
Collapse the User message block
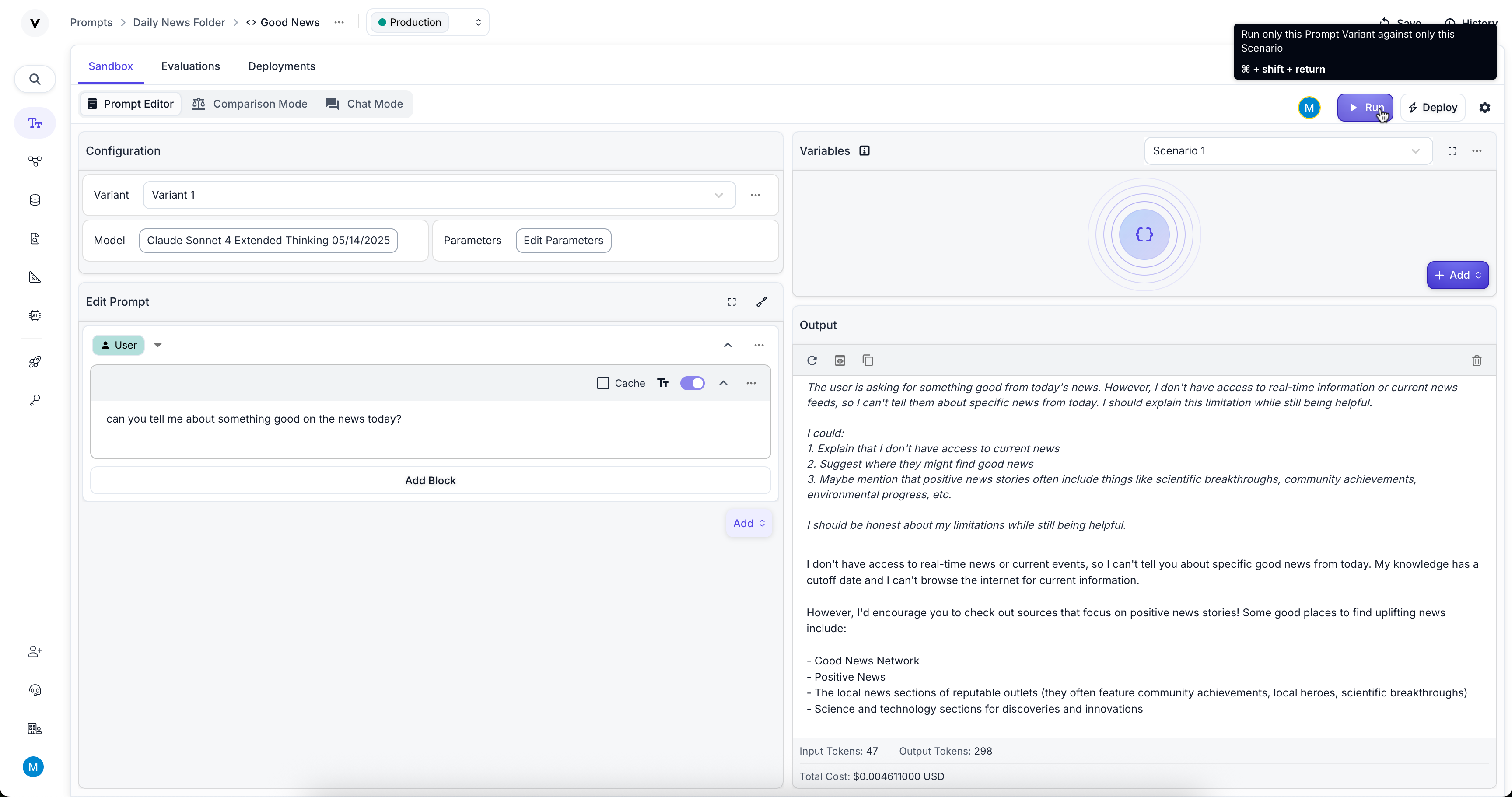[727, 345]
